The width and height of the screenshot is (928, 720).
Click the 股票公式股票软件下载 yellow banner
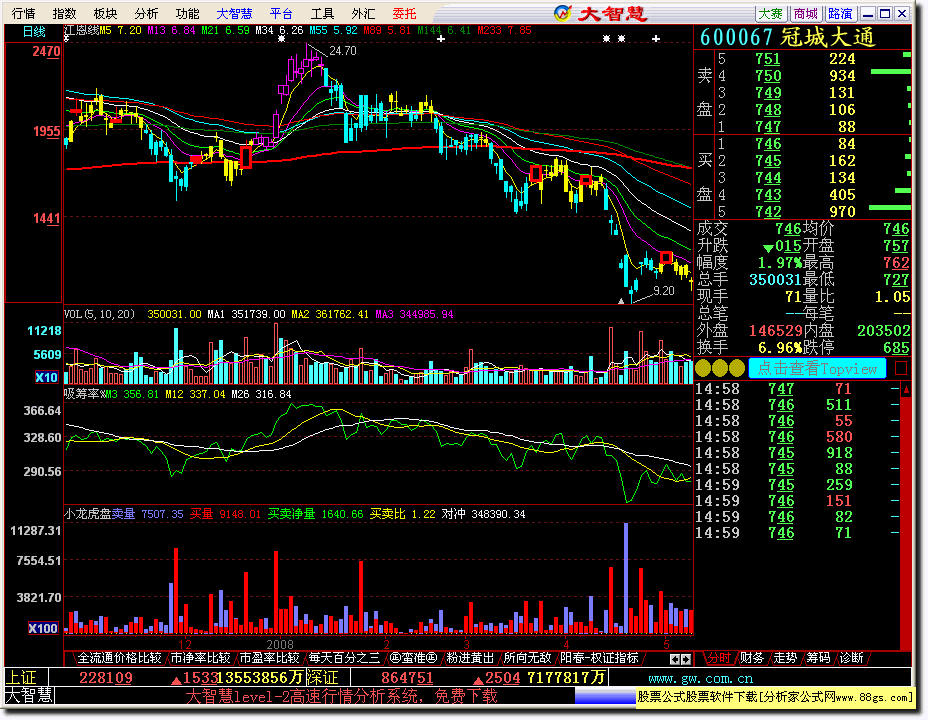pos(775,696)
